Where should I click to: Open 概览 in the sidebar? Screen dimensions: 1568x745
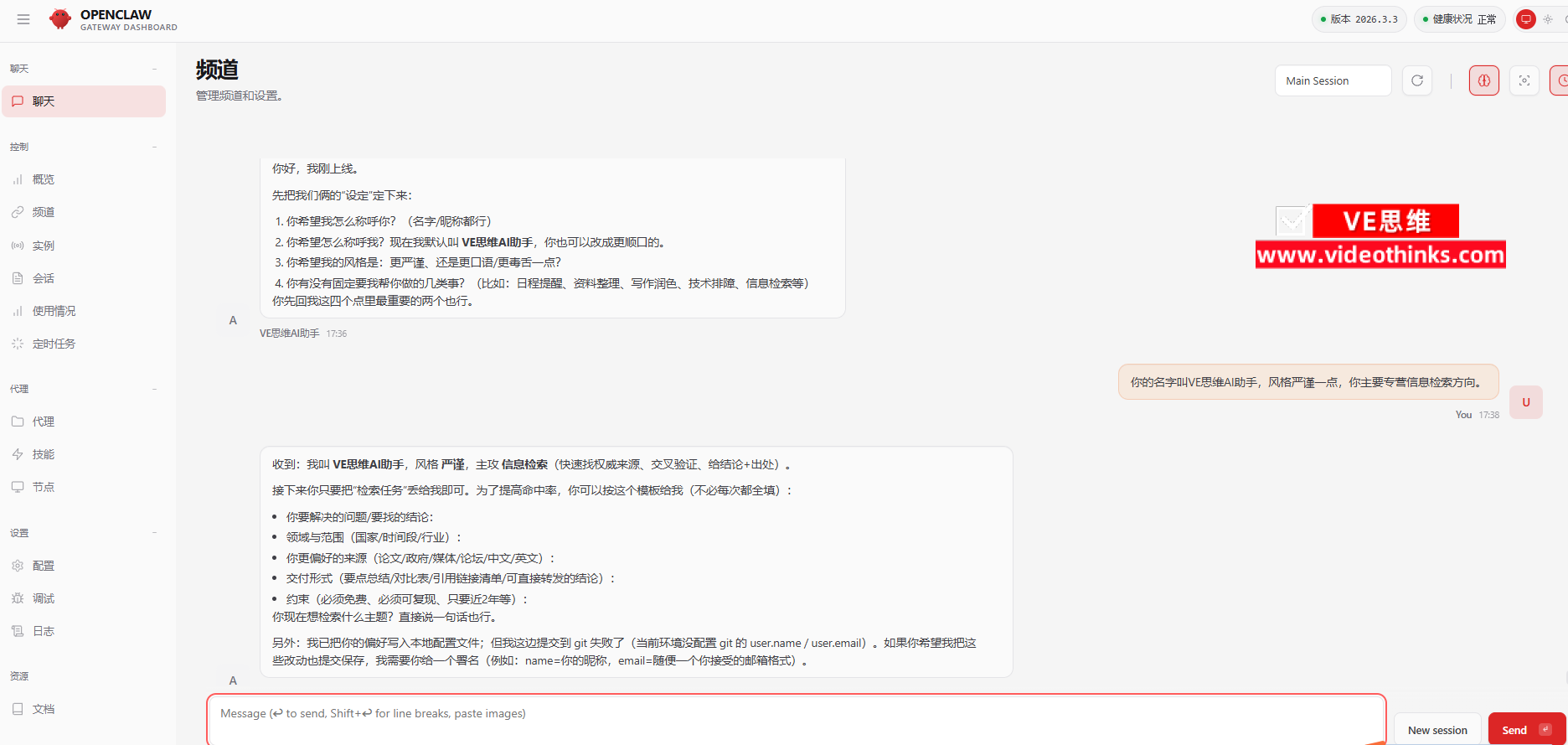click(44, 179)
